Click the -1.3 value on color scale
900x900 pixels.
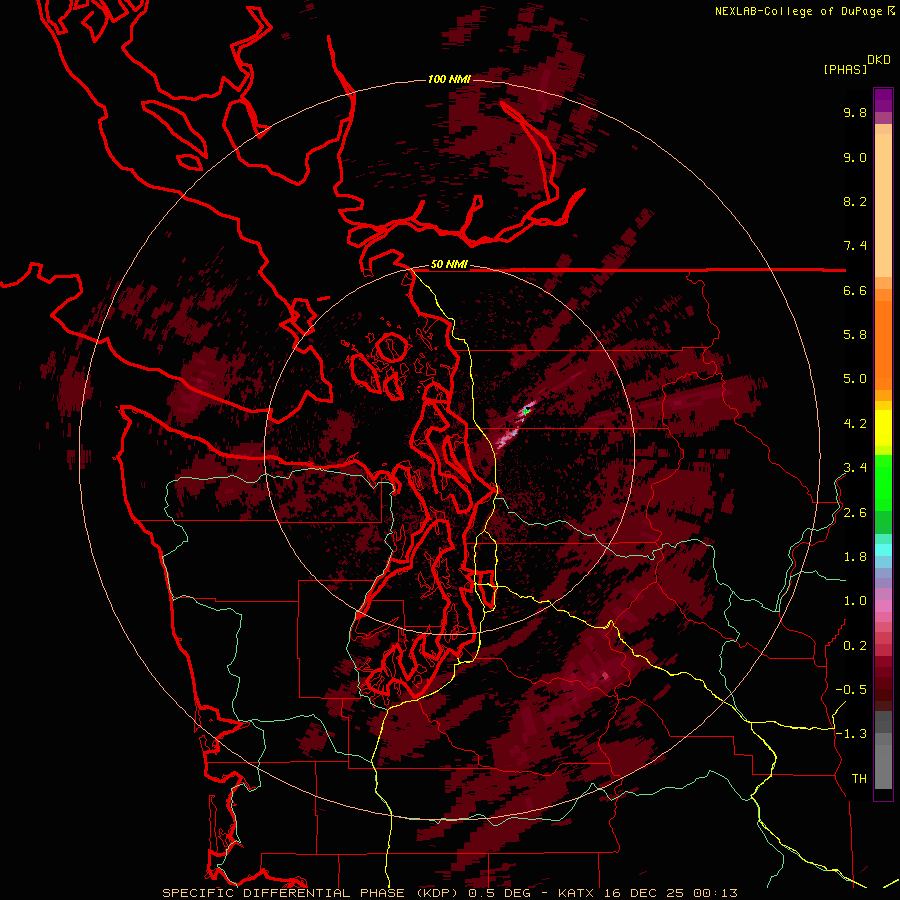coord(851,734)
